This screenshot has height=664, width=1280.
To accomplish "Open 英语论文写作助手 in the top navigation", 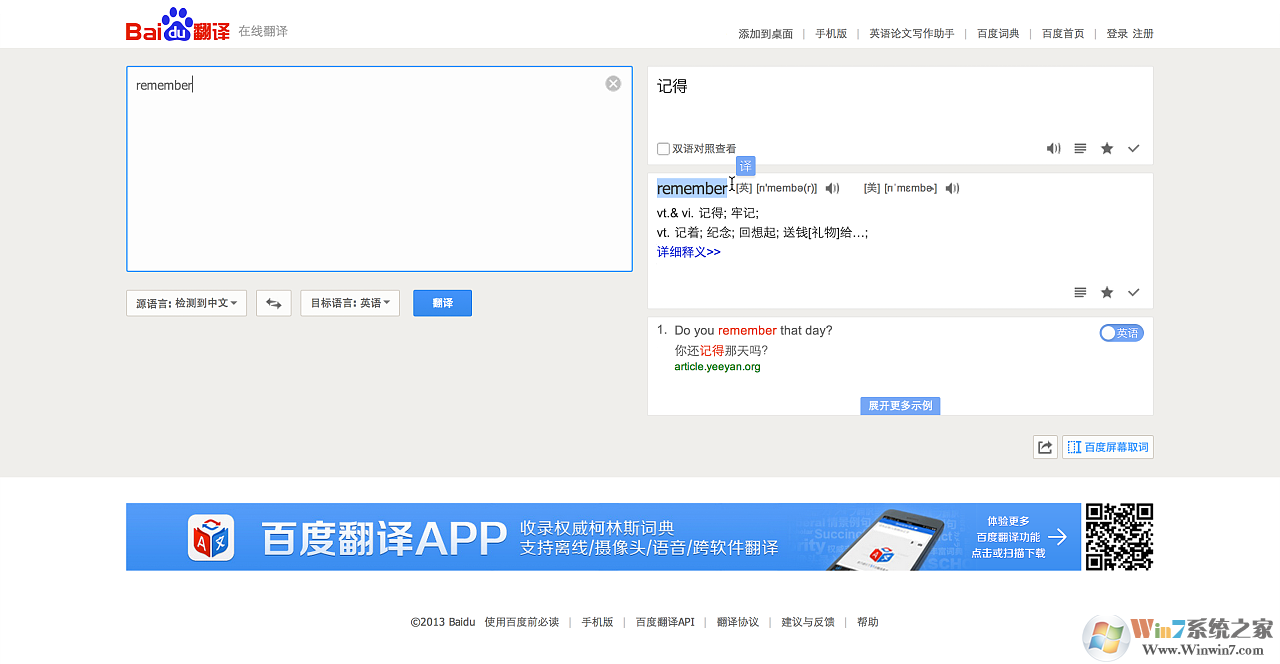I will click(x=911, y=33).
